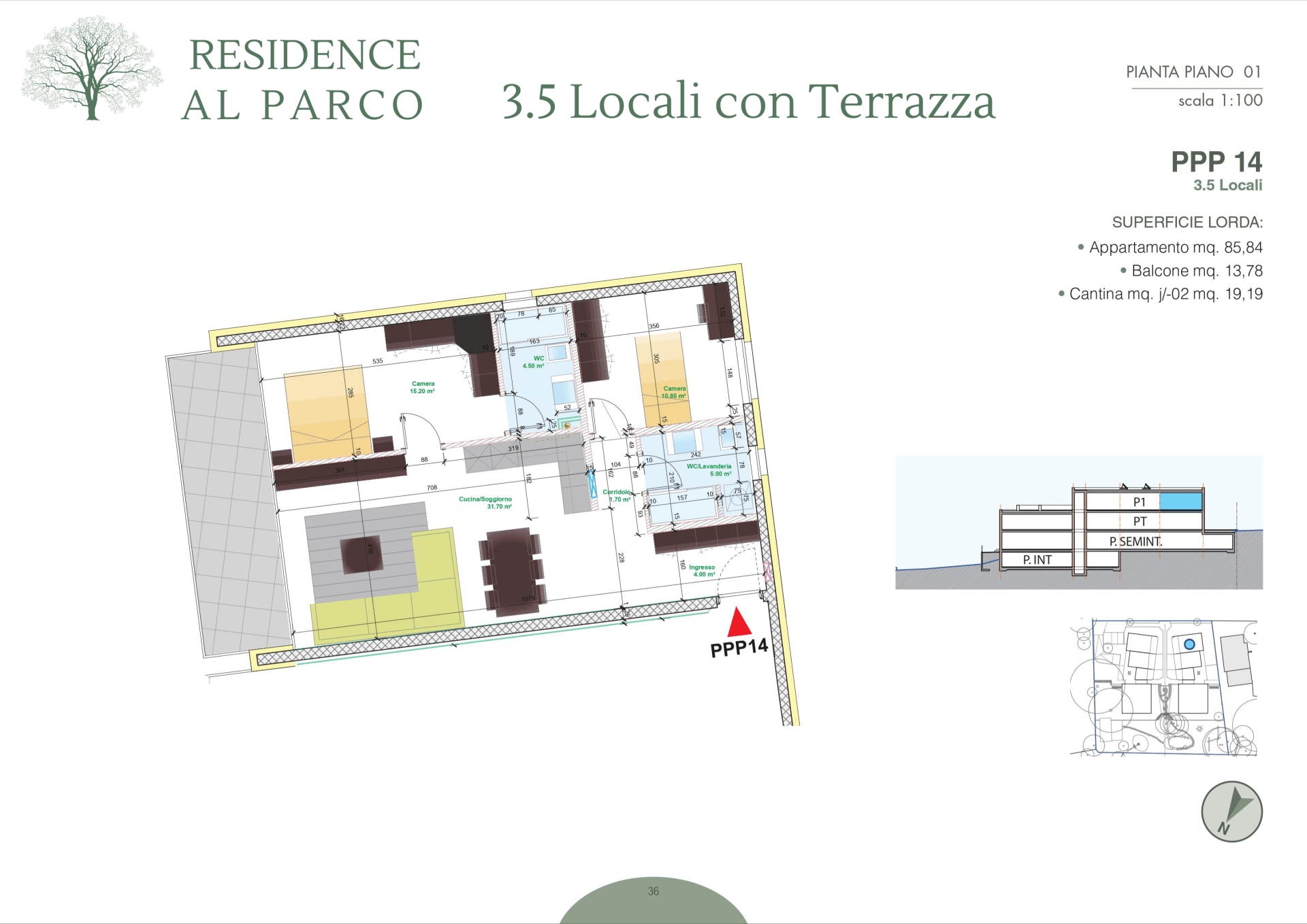Click the blue circle marker on site map
This screenshot has width=1307, height=924.
coord(1189,644)
